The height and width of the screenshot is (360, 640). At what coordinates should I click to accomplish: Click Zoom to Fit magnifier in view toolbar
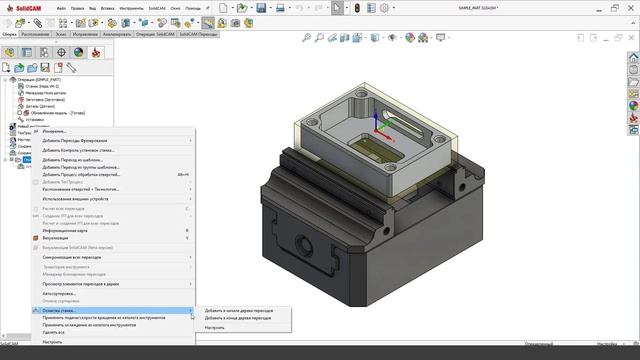(306, 38)
